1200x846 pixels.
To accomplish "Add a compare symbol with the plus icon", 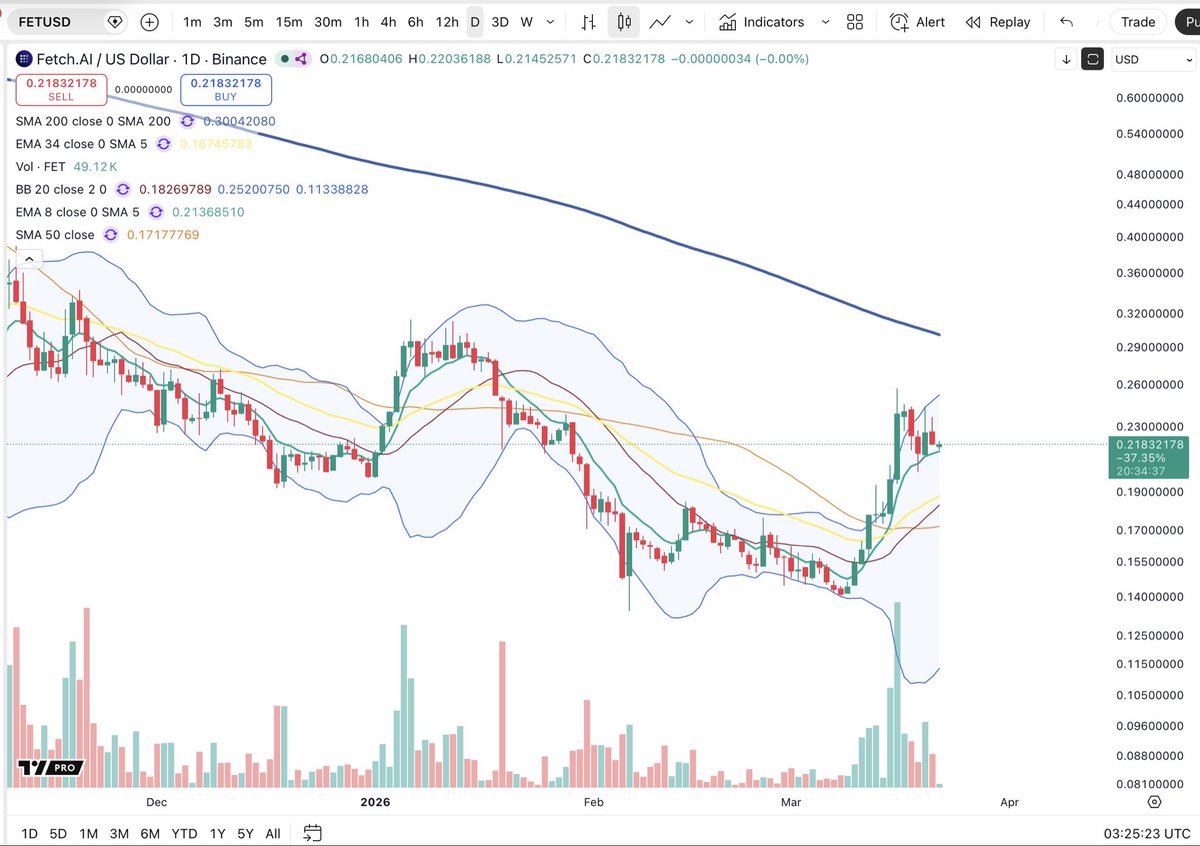I will [x=149, y=21].
